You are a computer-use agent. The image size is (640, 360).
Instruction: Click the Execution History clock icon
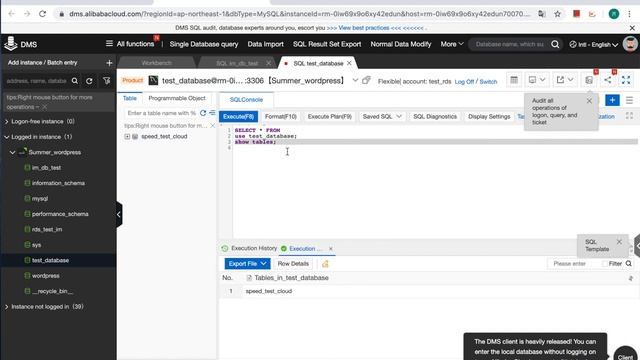[x=224, y=248]
